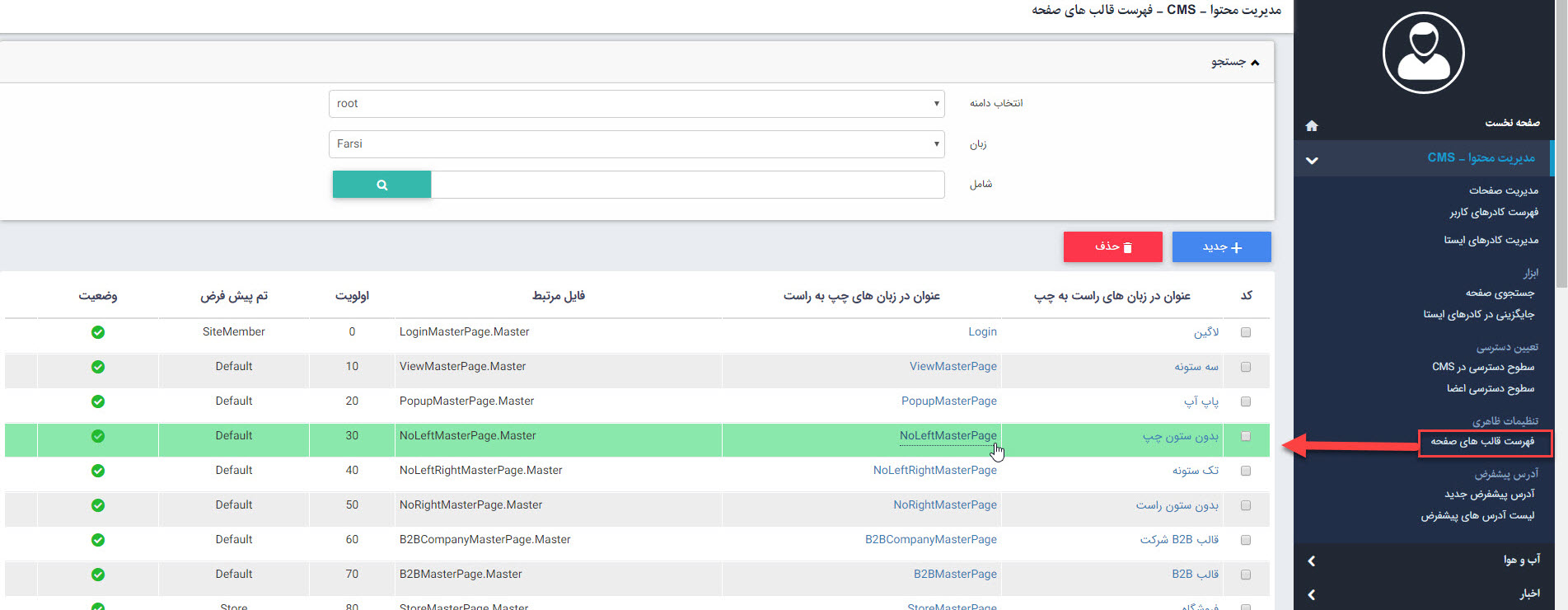Click the شامل search text field
This screenshot has height=610, width=1568.
coord(687,185)
